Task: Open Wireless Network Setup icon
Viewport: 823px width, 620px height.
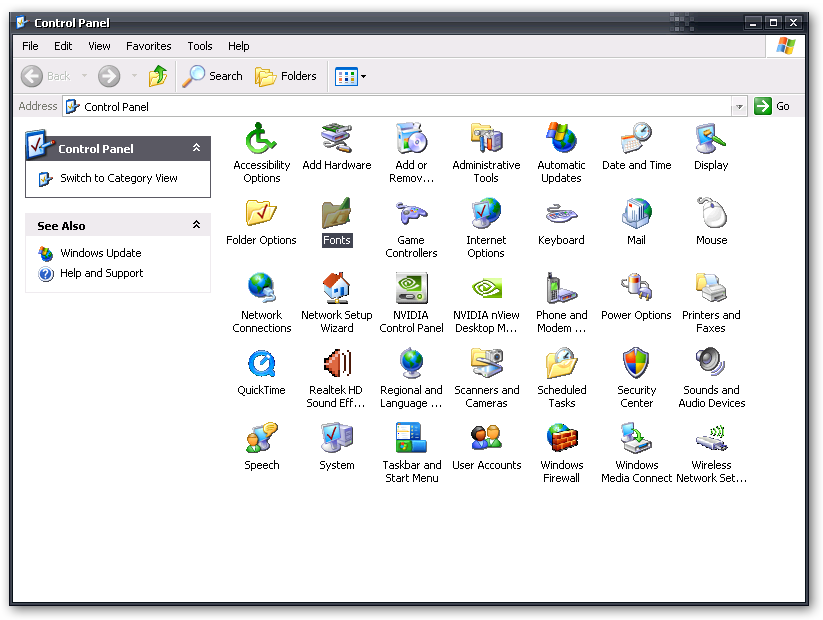Action: click(x=711, y=439)
